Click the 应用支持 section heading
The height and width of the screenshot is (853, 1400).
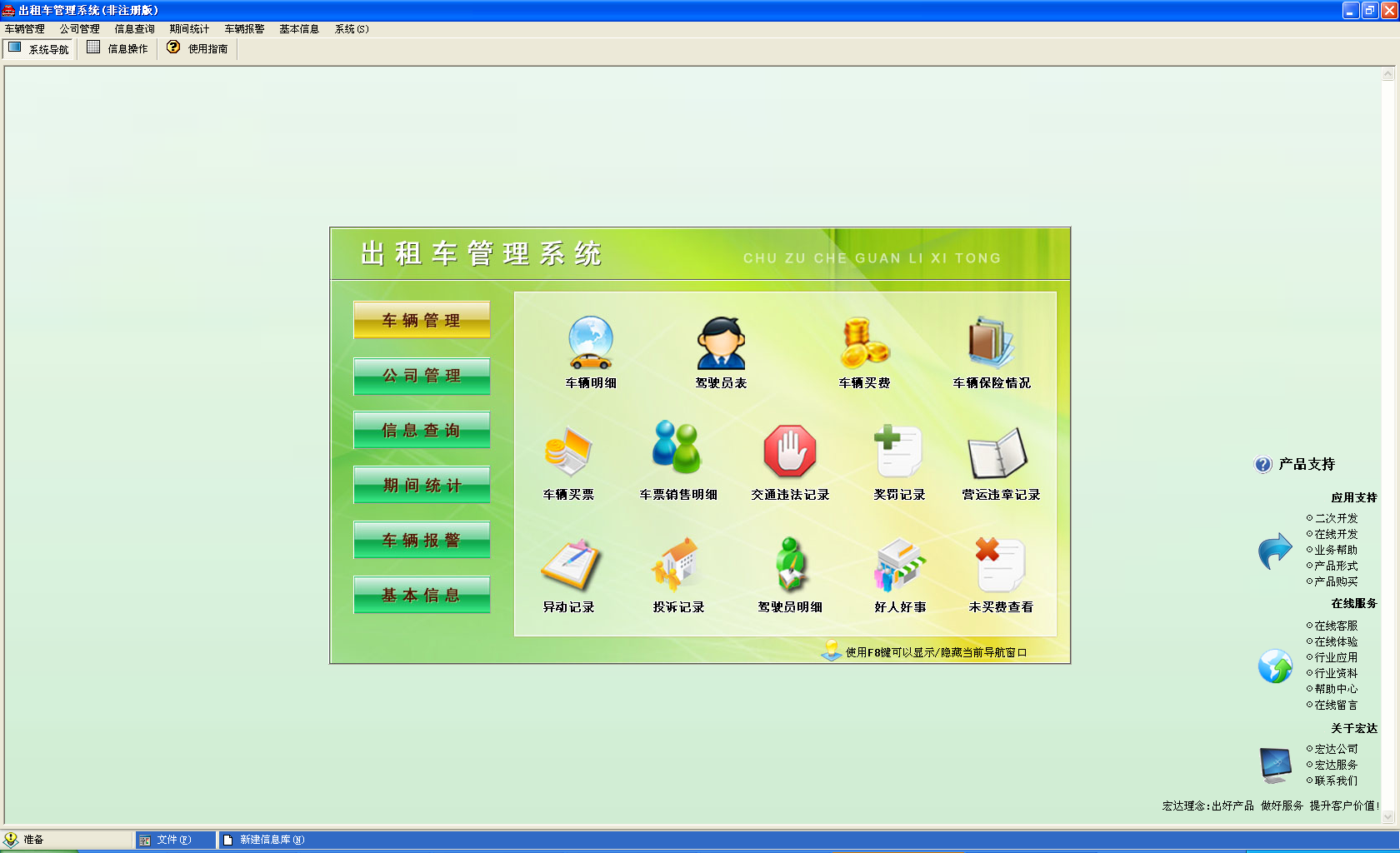click(x=1354, y=497)
